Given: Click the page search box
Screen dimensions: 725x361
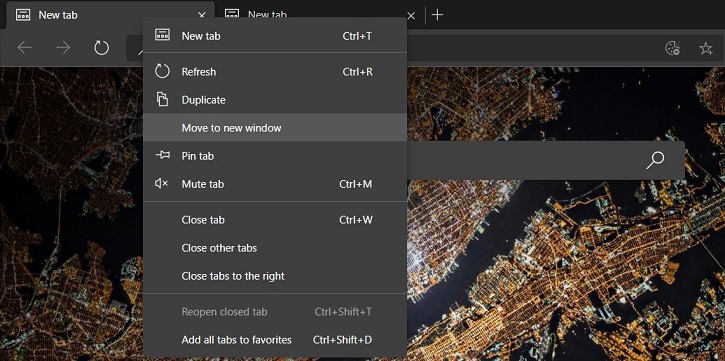Looking at the screenshot, I should pos(546,160).
